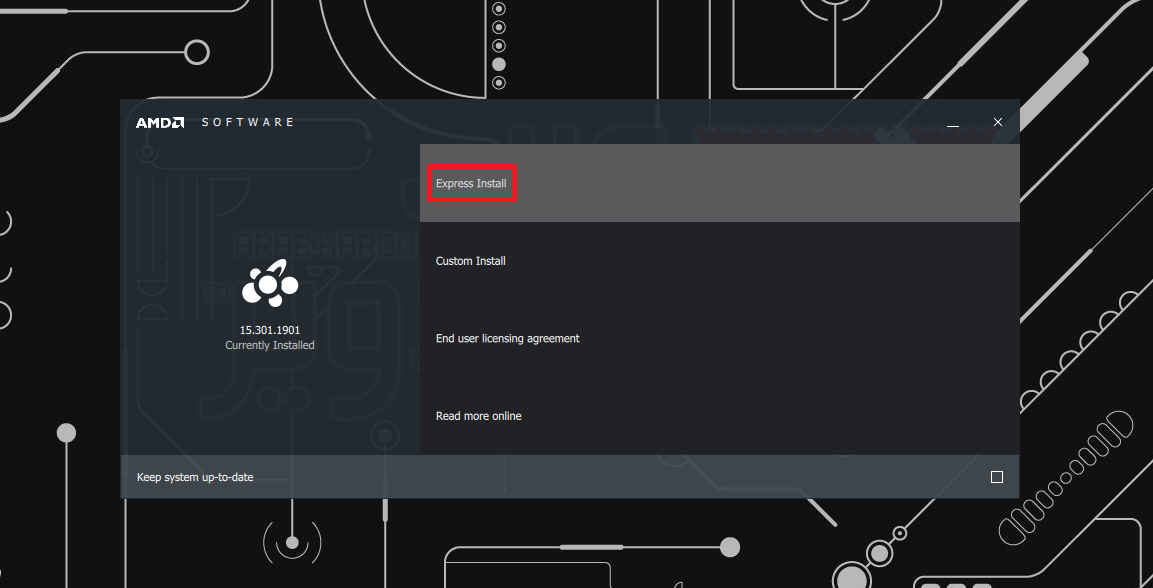Choose the Express Install option
Viewport: 1153px width, 588px height.
(719, 183)
